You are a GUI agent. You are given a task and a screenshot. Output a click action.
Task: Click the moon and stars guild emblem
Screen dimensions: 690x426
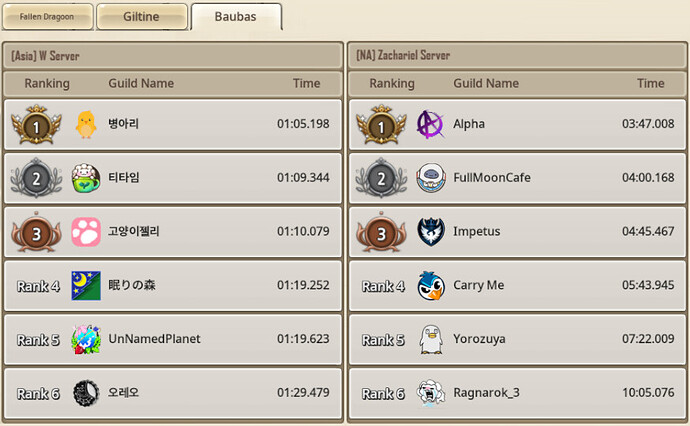tap(86, 286)
